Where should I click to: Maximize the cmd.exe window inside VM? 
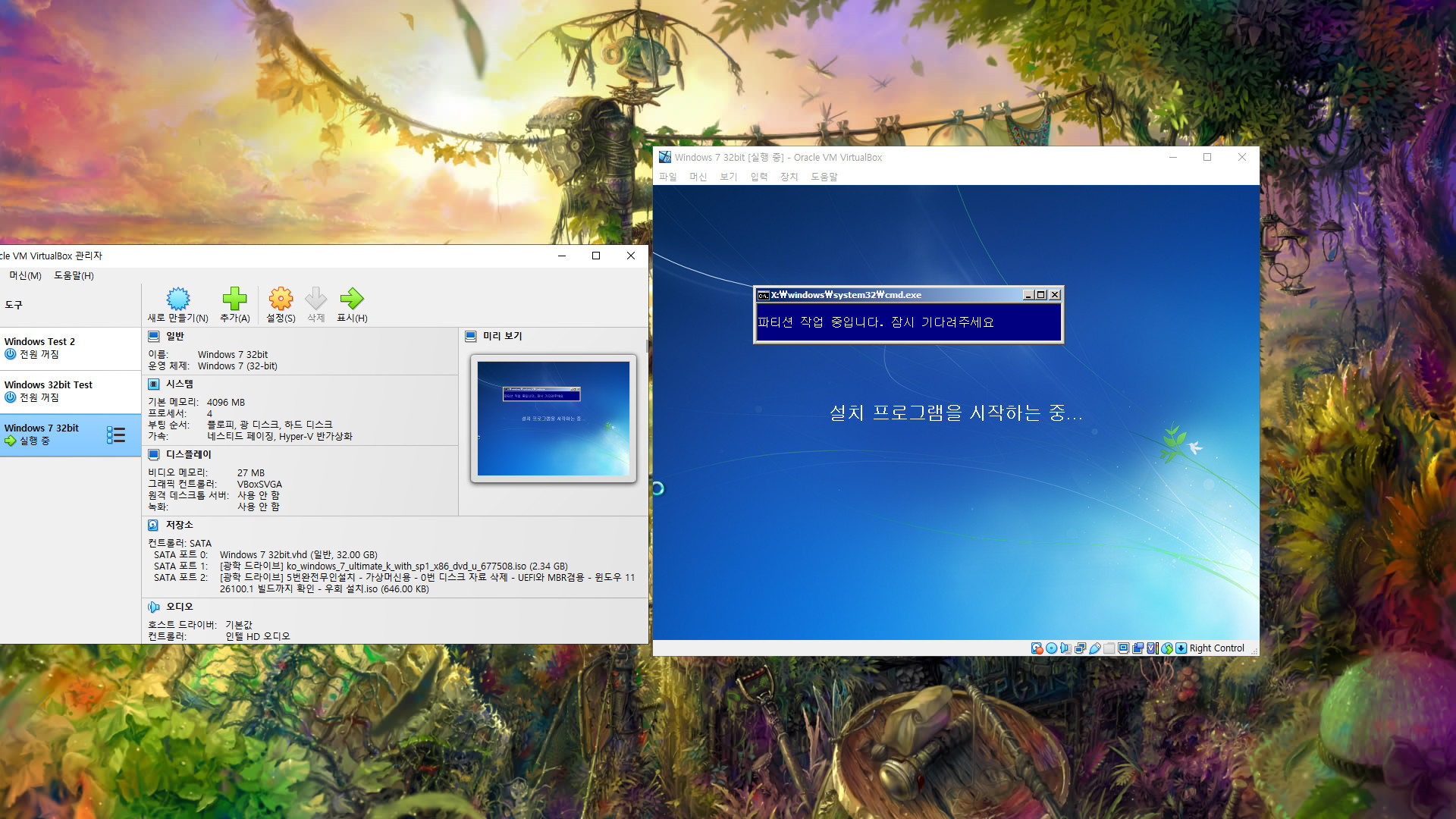(x=1041, y=295)
